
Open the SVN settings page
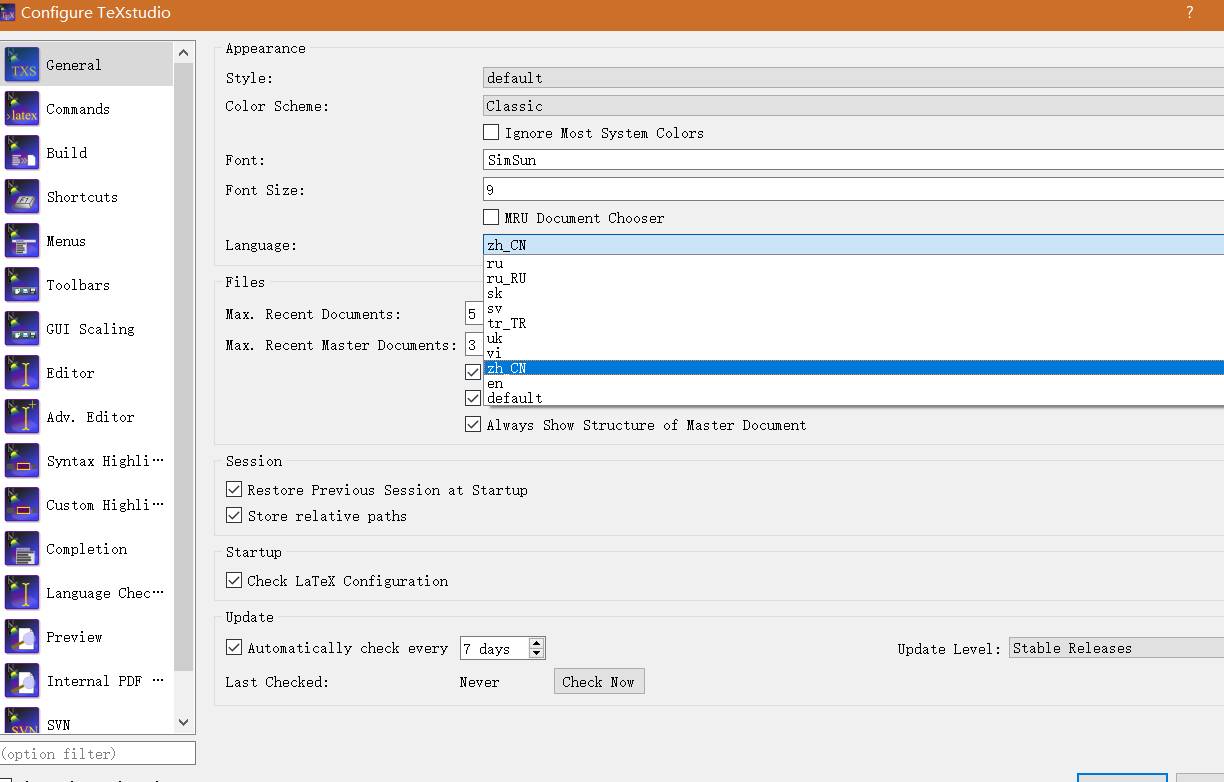[x=87, y=719]
